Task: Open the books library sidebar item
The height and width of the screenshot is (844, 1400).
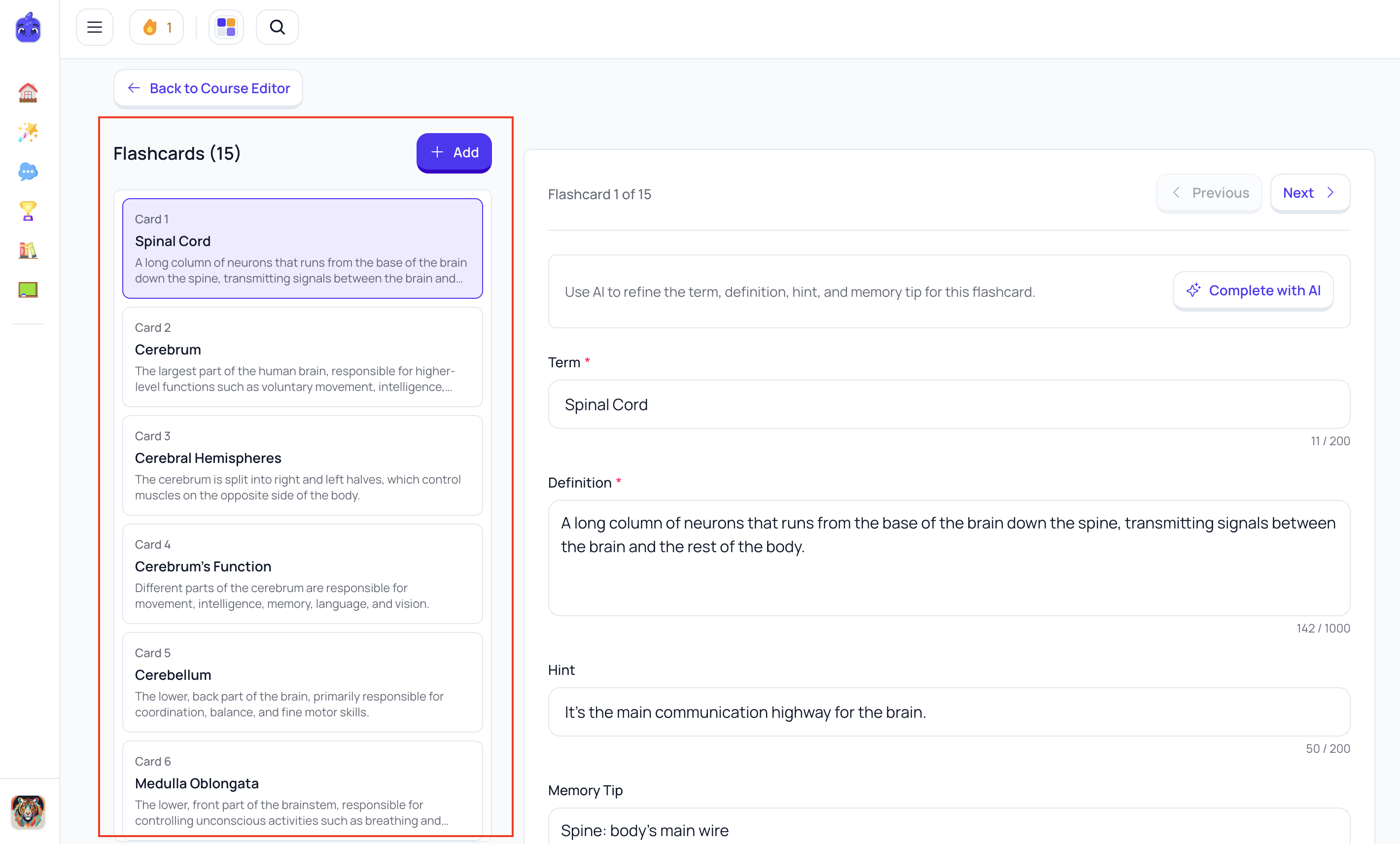Action: pyautogui.click(x=28, y=250)
